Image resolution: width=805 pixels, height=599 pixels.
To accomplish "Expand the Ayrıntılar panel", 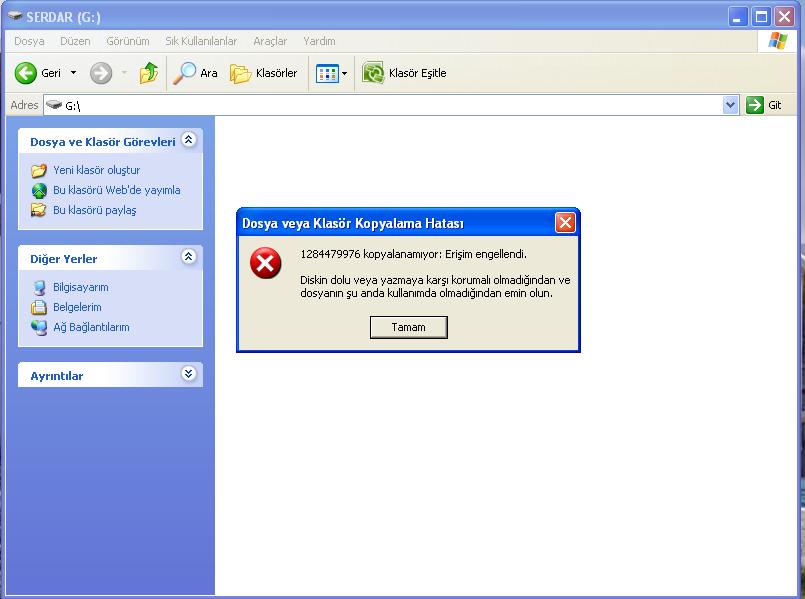I will coord(188,374).
